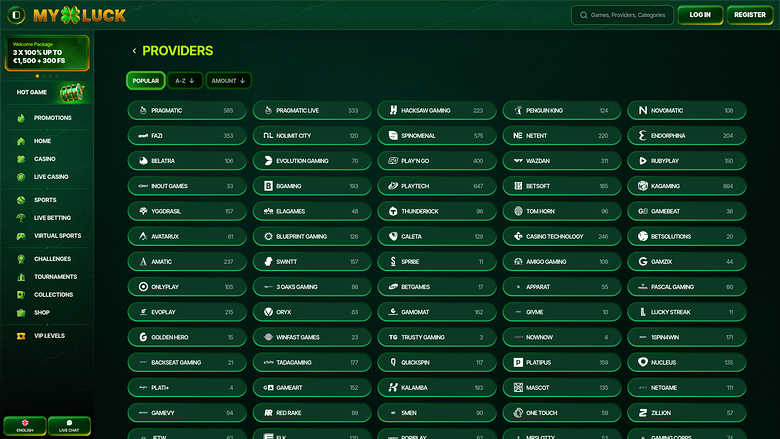
Task: Click the Shop sidebar icon
Action: coord(21,312)
